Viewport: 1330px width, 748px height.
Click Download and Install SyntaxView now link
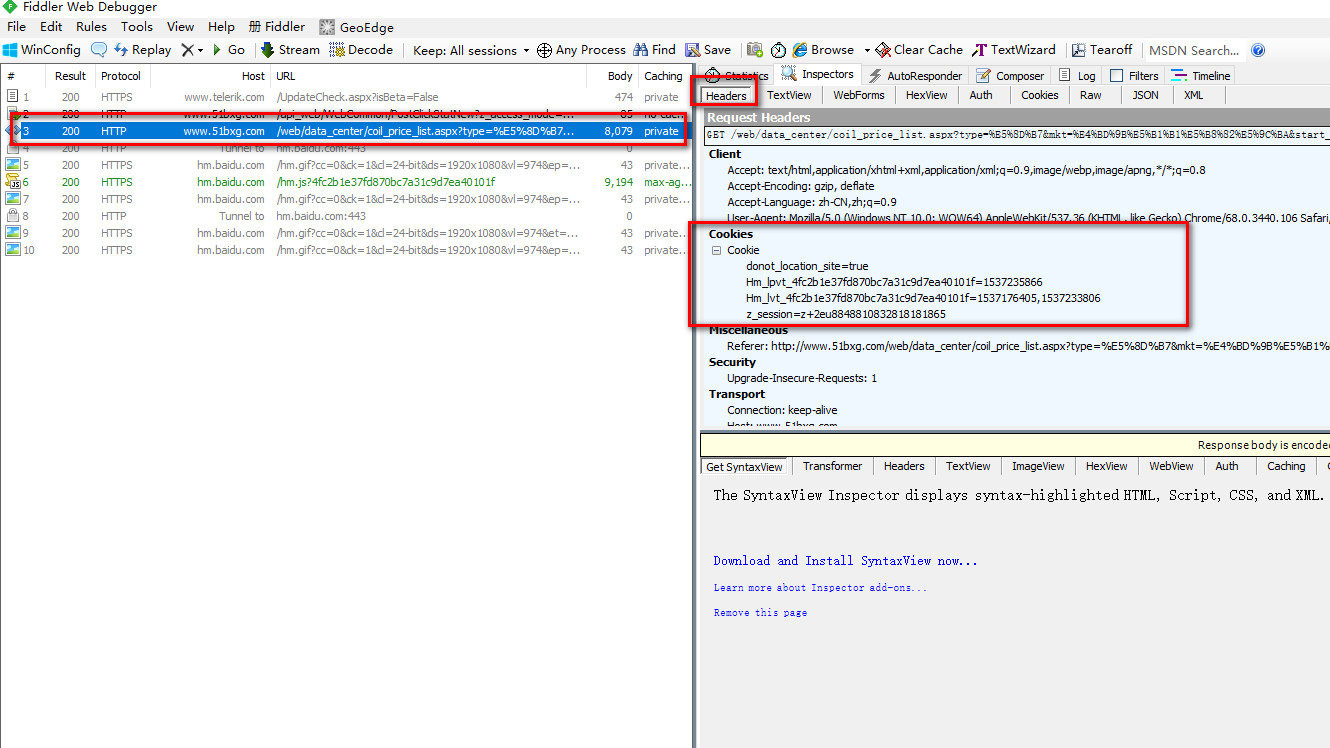click(x=845, y=561)
